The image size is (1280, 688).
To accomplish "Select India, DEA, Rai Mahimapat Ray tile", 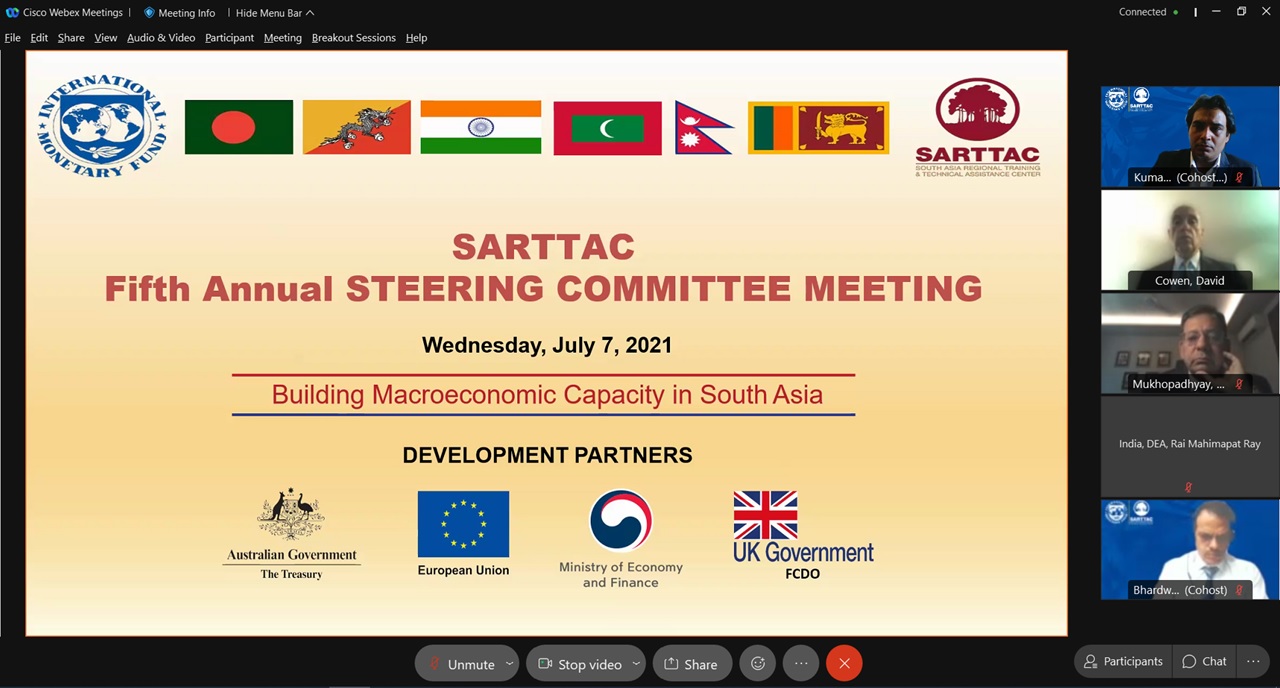I will point(1190,446).
